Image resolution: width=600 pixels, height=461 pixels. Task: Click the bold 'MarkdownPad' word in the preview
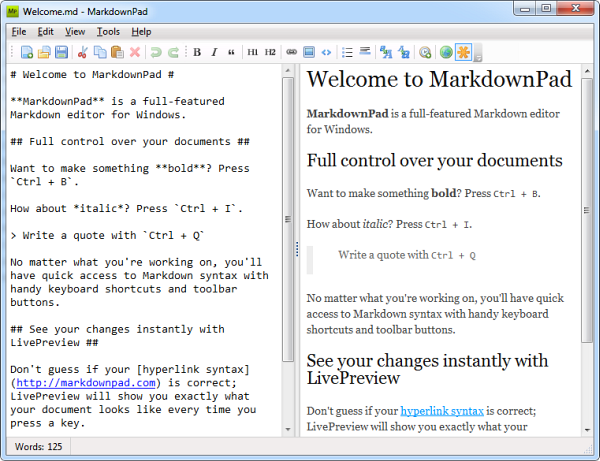coord(347,114)
